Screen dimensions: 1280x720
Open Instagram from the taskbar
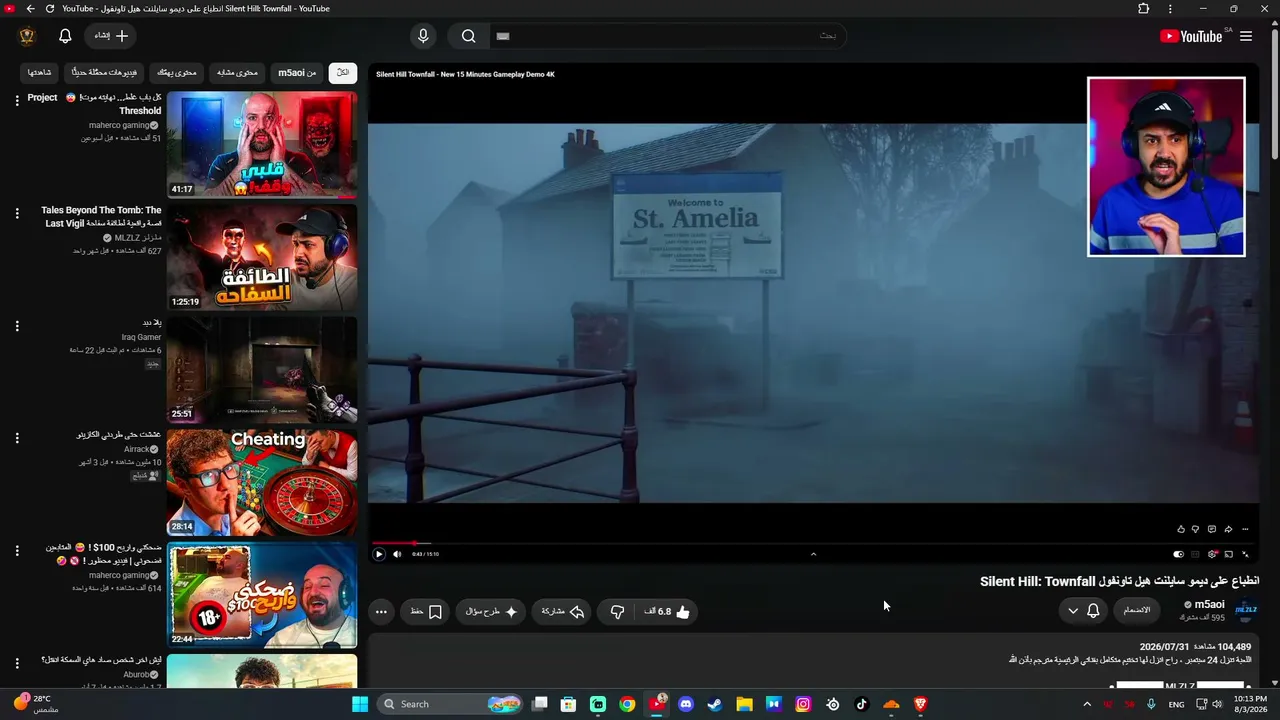pyautogui.click(x=803, y=704)
